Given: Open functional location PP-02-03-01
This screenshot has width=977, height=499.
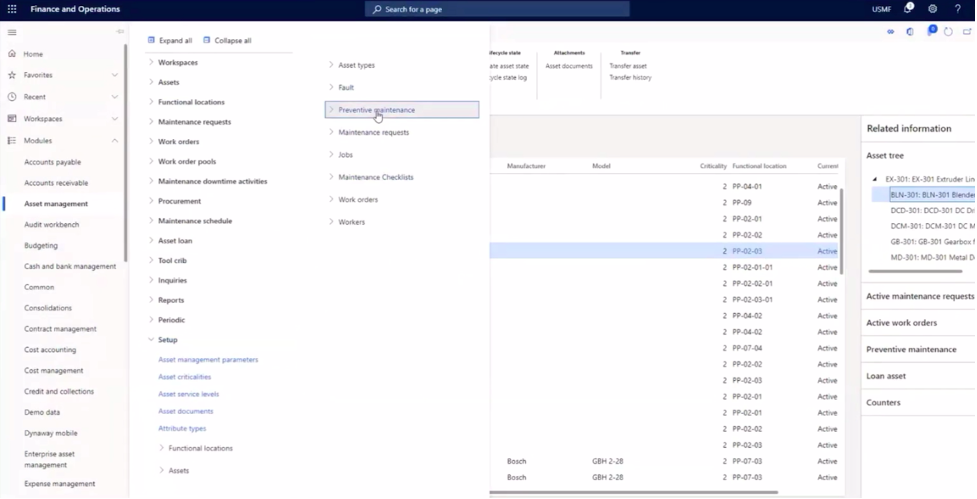Looking at the screenshot, I should coord(752,300).
